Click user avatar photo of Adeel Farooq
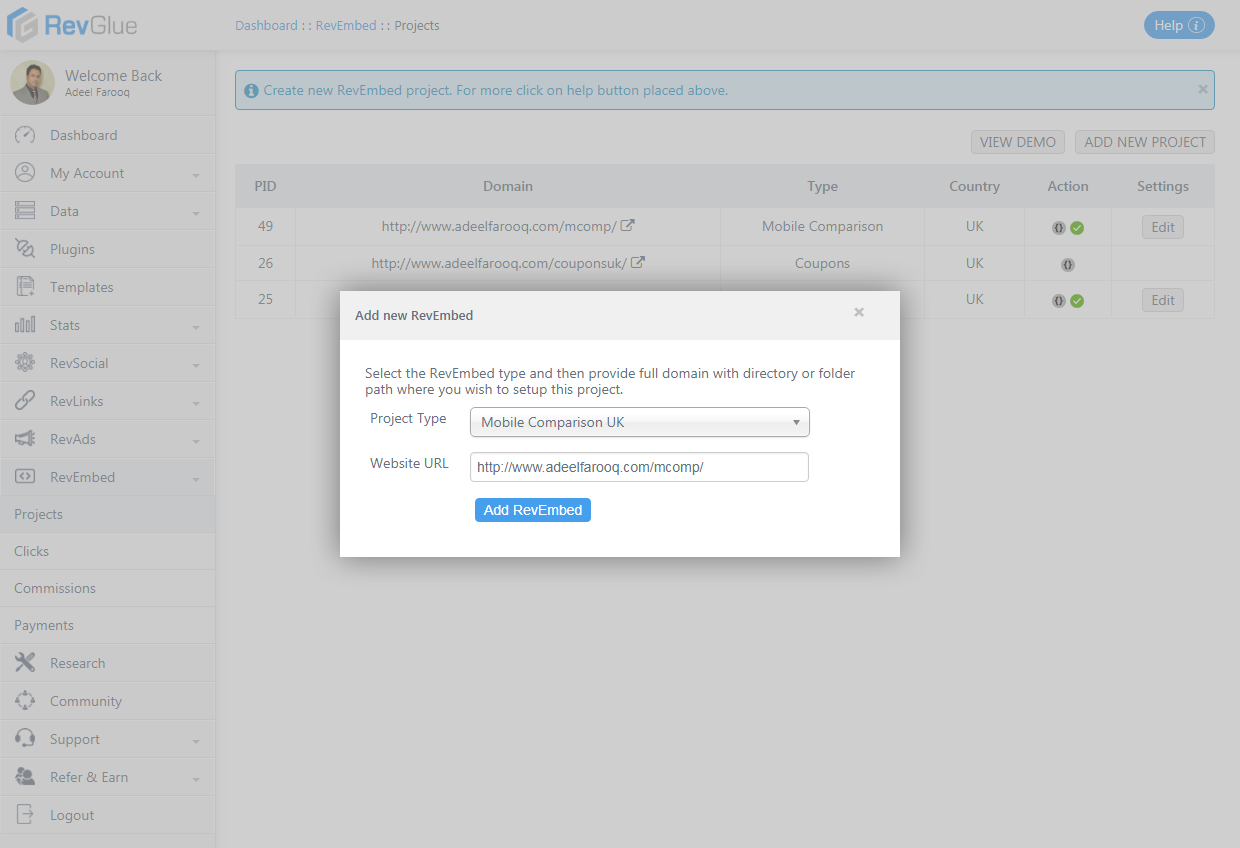This screenshot has width=1240, height=848. click(x=33, y=83)
